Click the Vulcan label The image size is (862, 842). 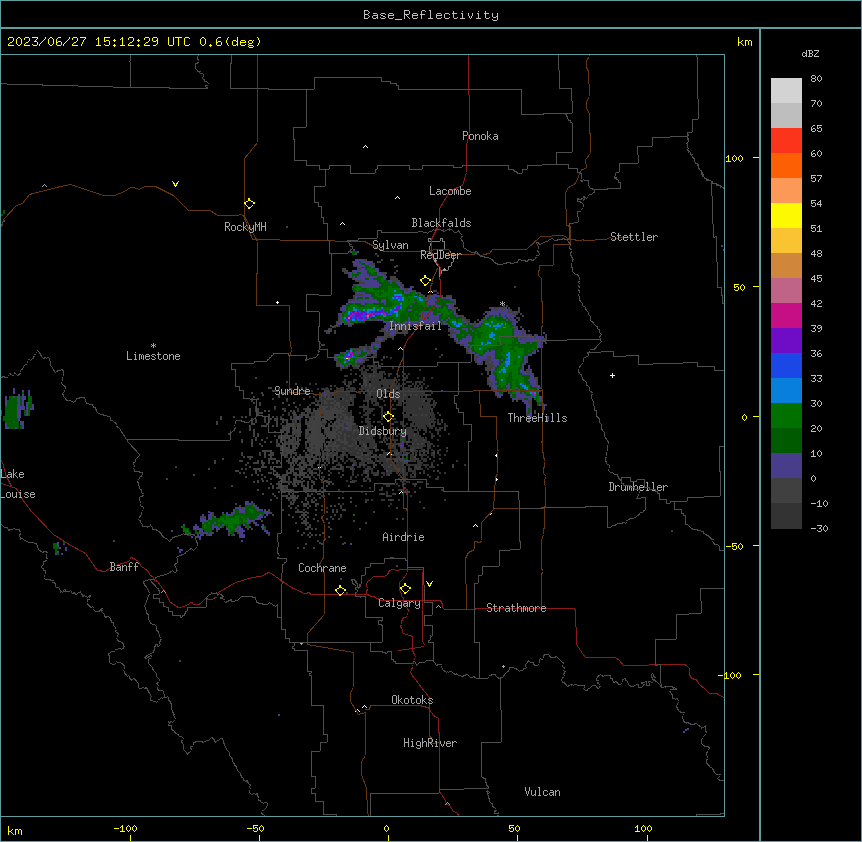point(542,792)
